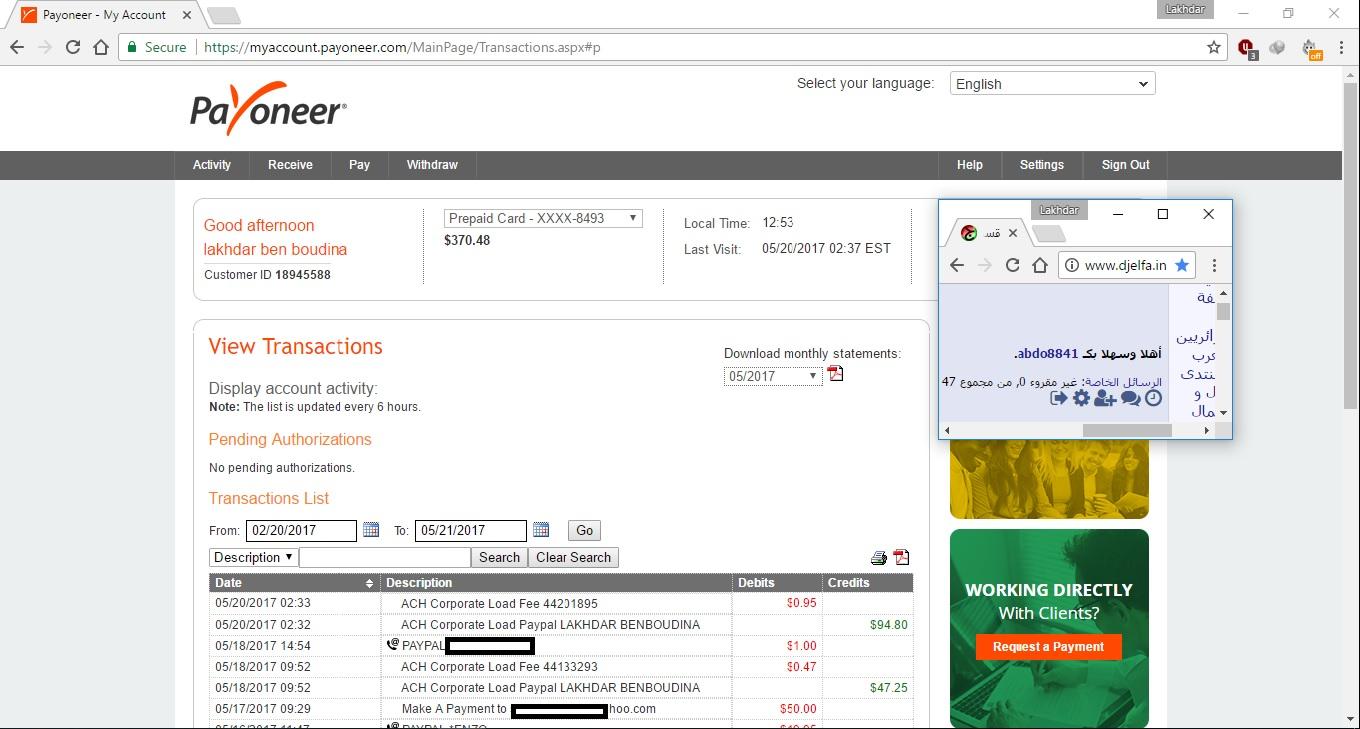The height and width of the screenshot is (729, 1360).
Task: Click the forum add-friend icon
Action: (x=1105, y=398)
